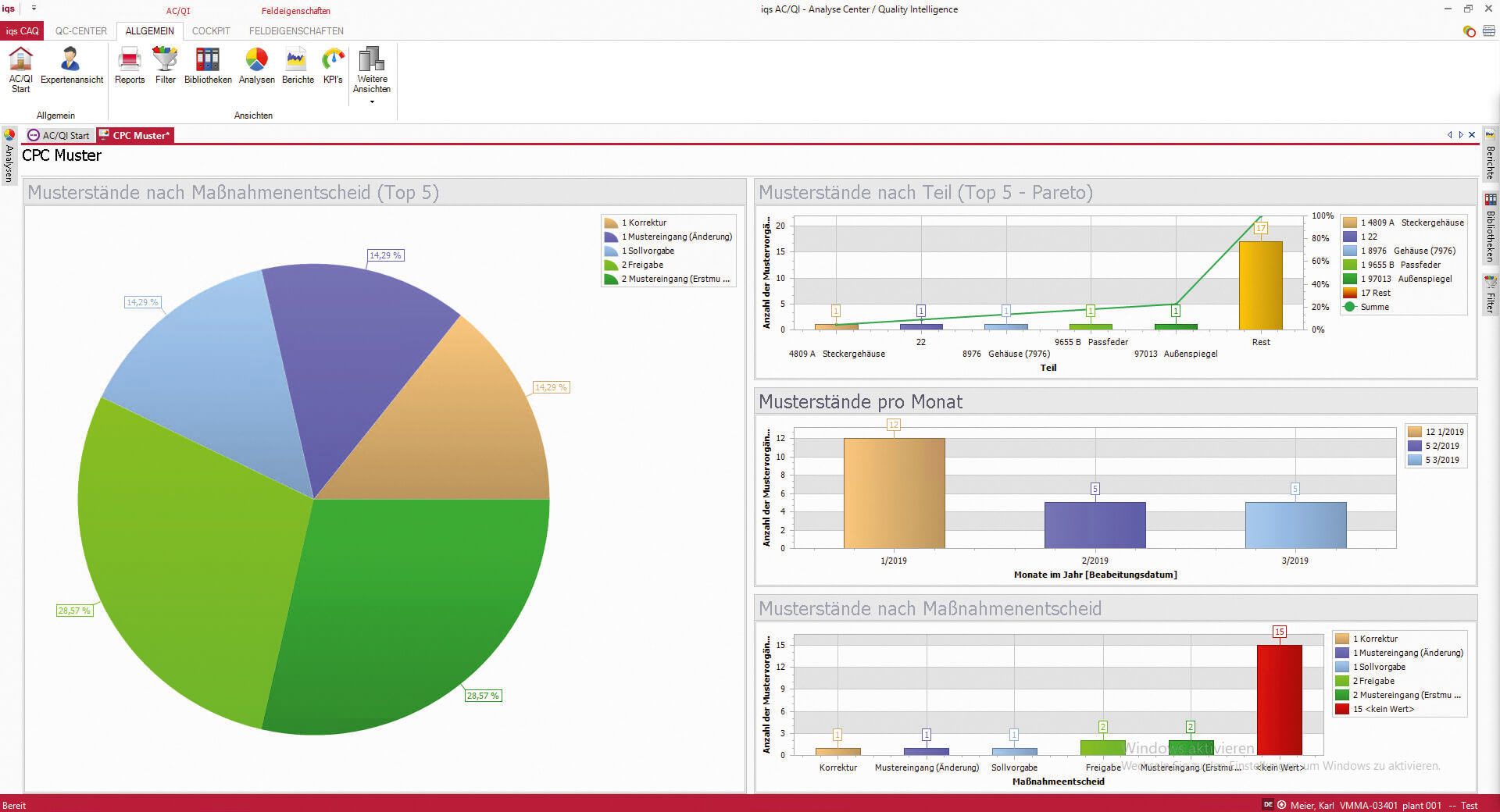Open the QC-CENTER ribbon tab
Screen dimensions: 1500x812
click(81, 31)
